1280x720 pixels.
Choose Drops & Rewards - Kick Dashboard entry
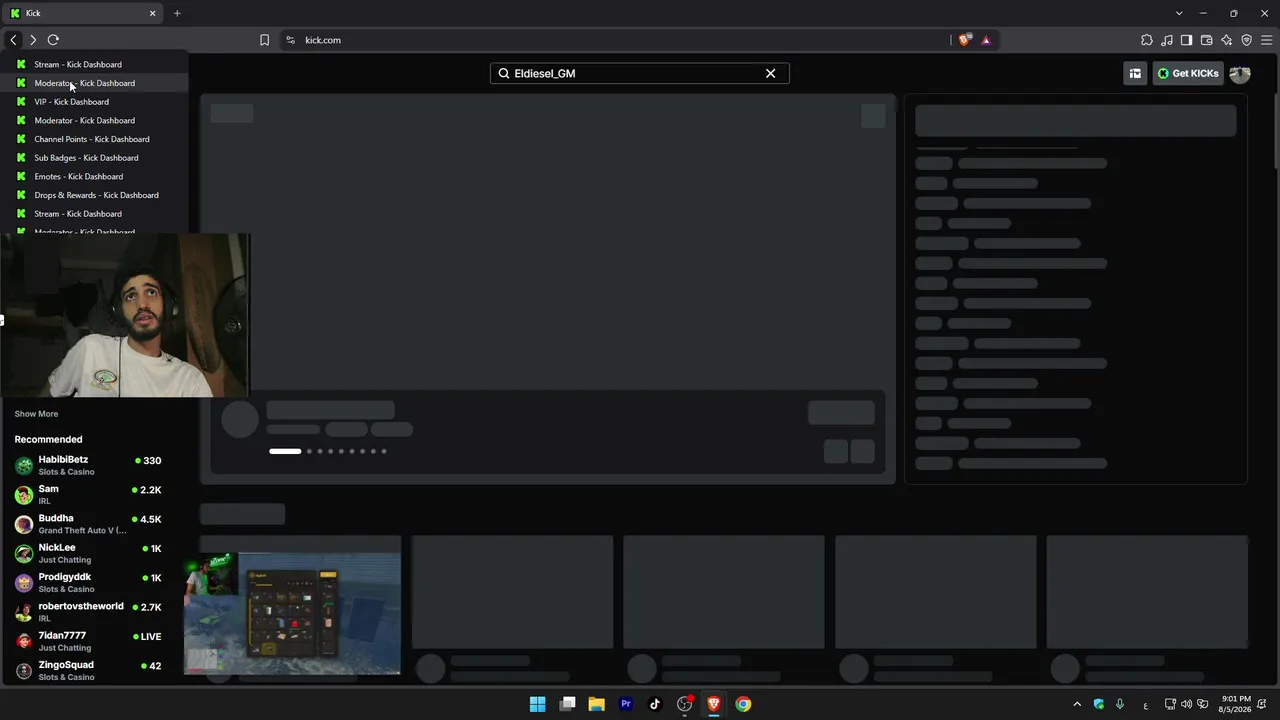tap(94, 195)
